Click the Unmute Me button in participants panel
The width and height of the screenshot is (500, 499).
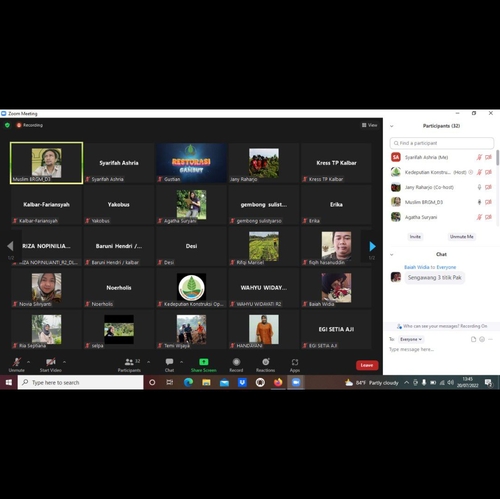point(462,237)
